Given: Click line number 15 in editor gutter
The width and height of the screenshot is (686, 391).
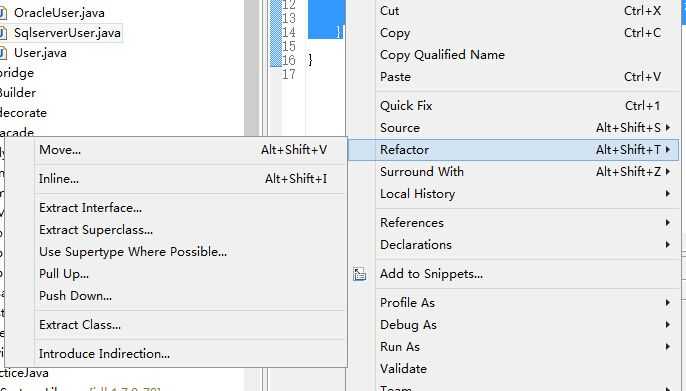Looking at the screenshot, I should coord(289,46).
